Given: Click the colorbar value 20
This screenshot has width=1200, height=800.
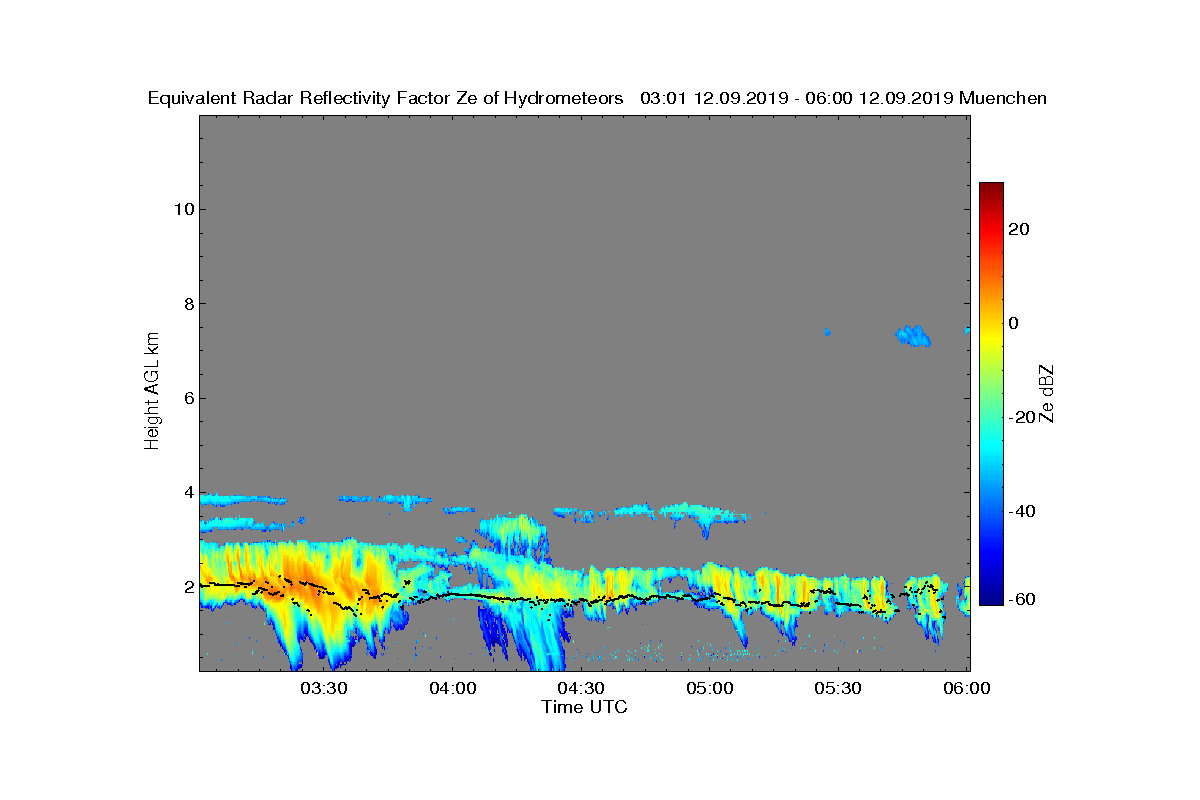Looking at the screenshot, I should pos(1020,229).
